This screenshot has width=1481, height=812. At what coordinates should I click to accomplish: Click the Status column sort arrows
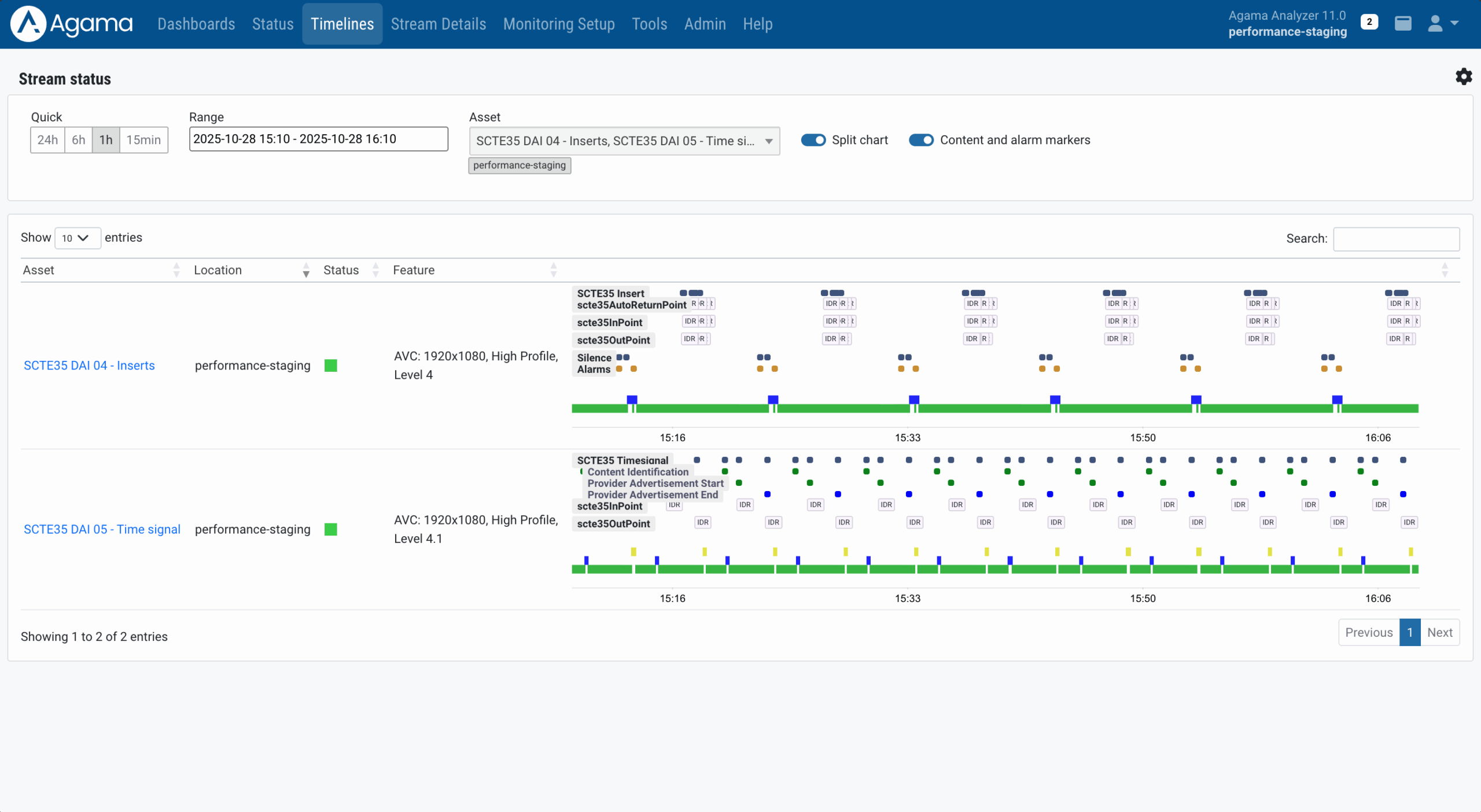(375, 270)
